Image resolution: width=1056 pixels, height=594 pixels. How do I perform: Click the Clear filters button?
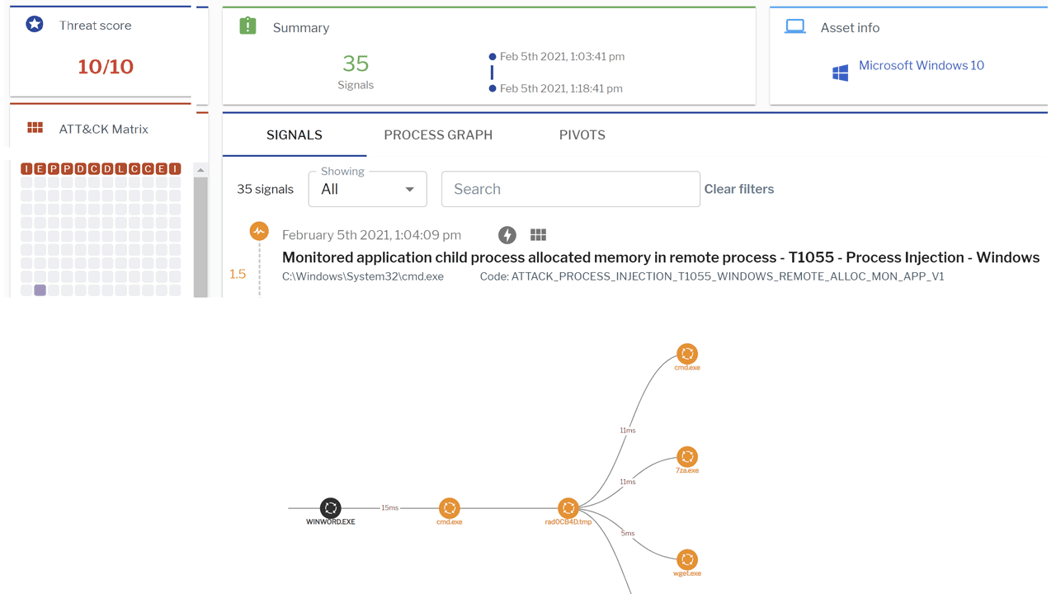click(739, 189)
